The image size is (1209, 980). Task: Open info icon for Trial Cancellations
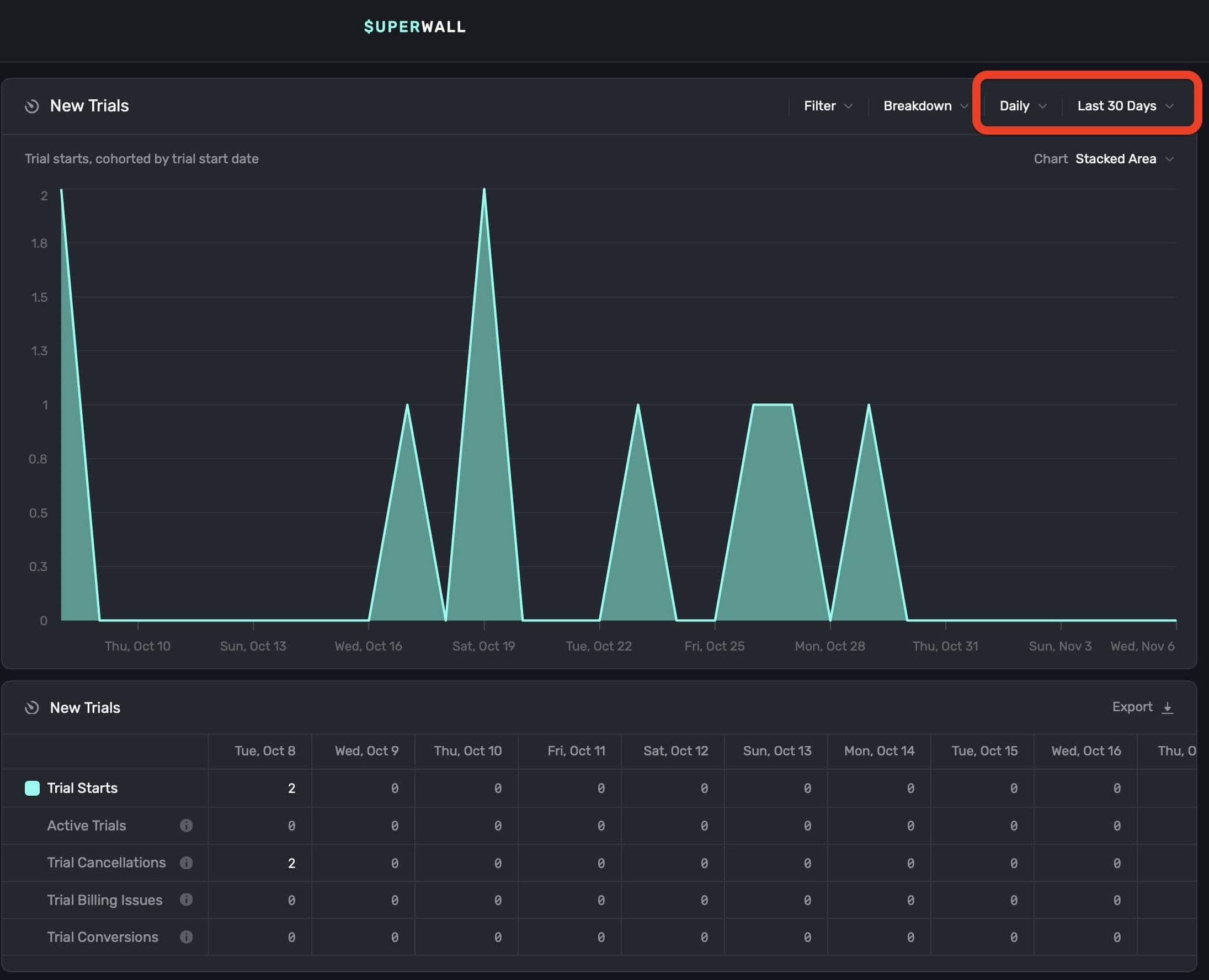click(x=187, y=862)
